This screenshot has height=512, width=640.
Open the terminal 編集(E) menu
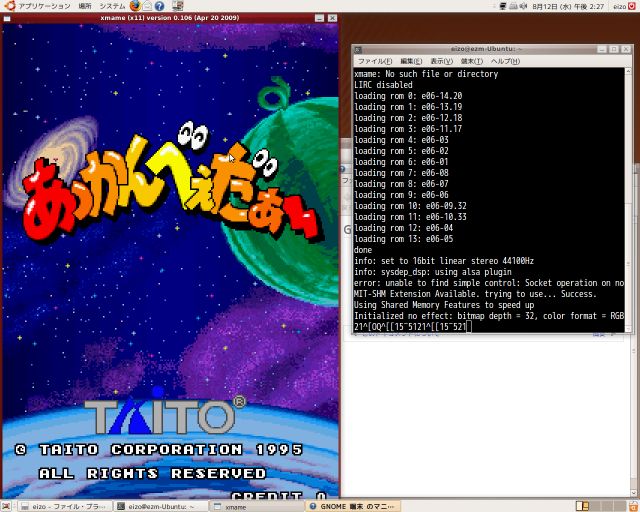click(411, 61)
